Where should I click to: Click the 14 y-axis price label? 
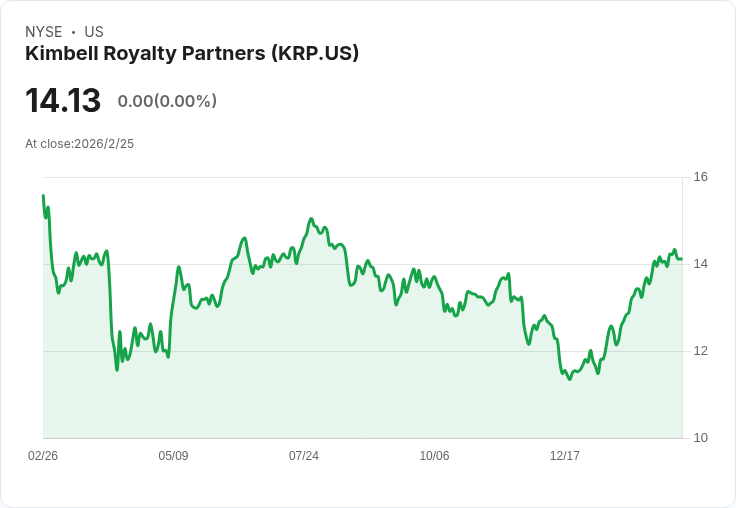[700, 264]
